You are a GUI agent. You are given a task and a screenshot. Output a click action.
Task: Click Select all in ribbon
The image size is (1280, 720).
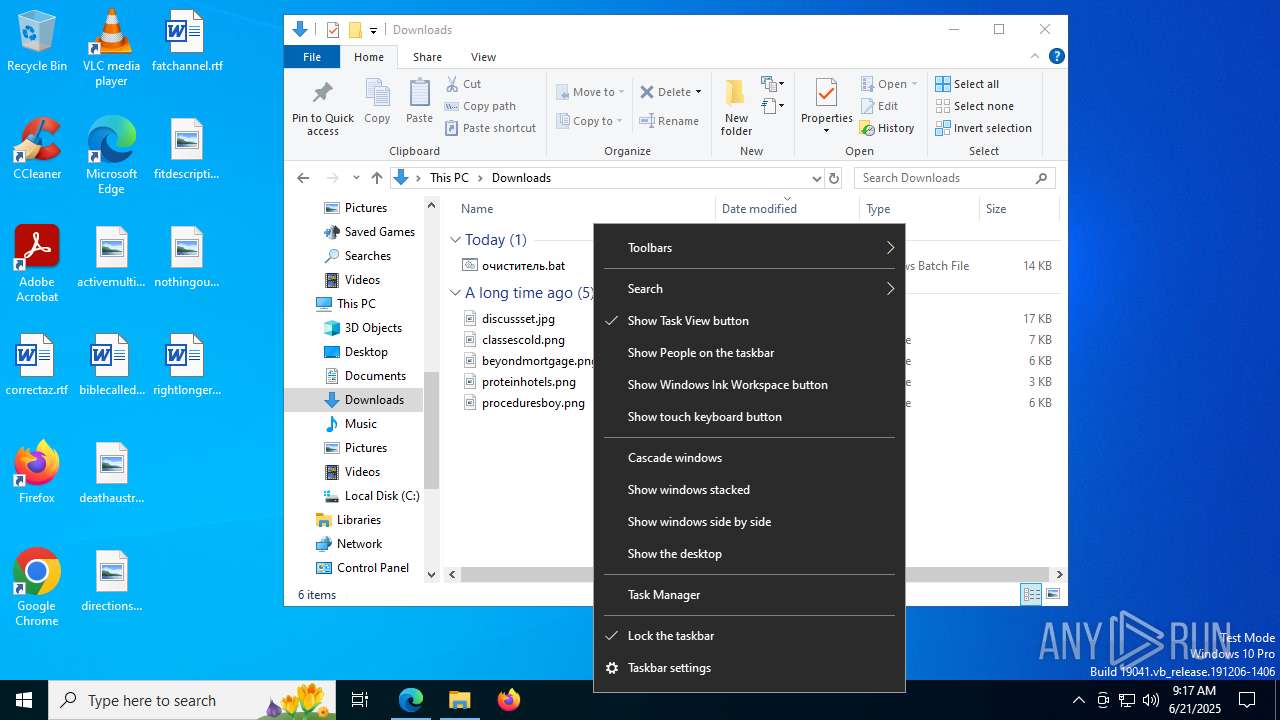click(967, 84)
